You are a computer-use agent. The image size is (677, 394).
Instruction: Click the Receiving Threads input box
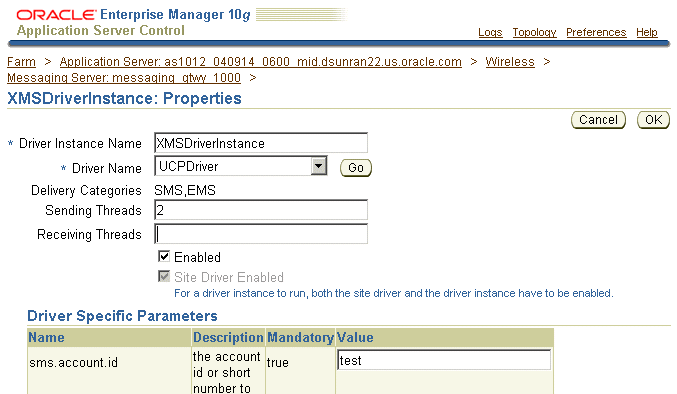(261, 234)
